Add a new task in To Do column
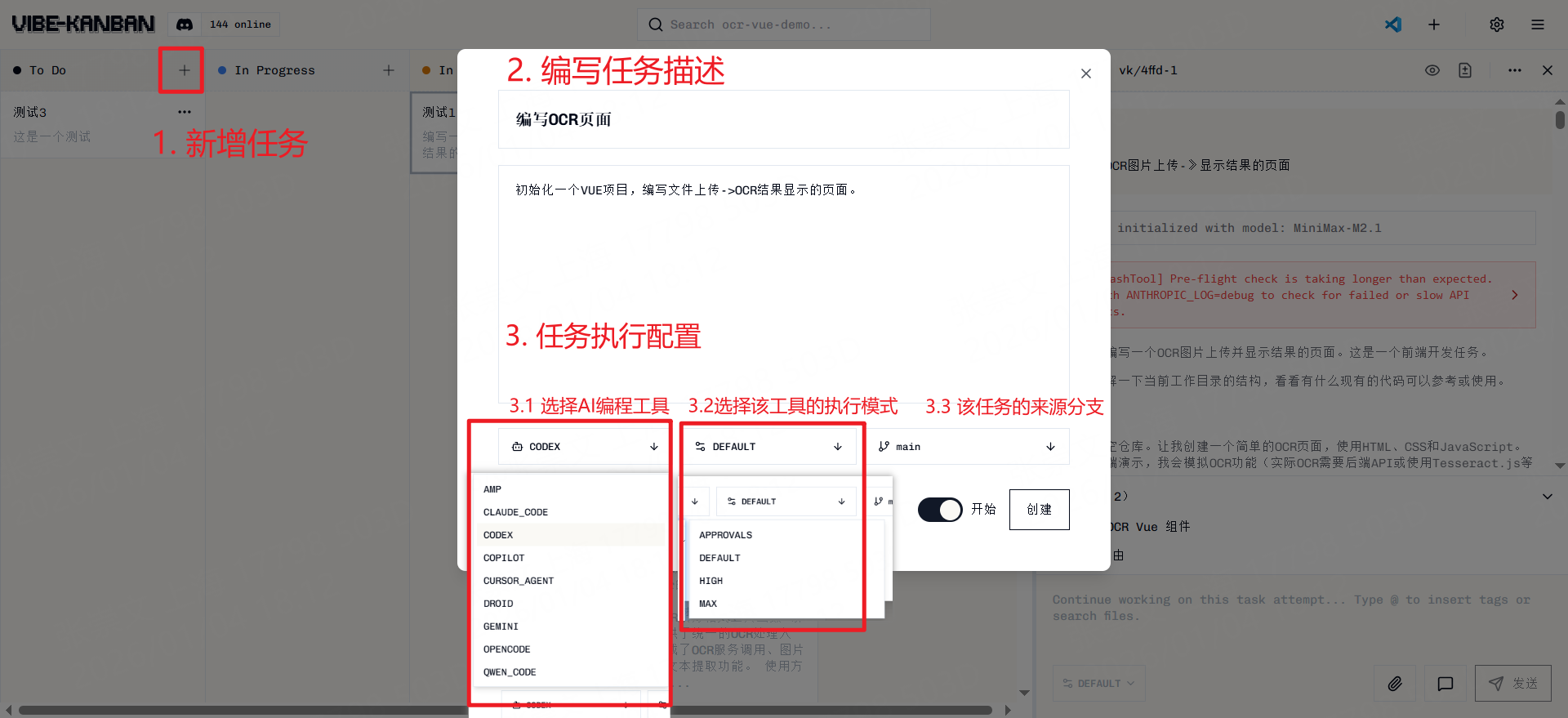This screenshot has height=718, width=1568. [x=185, y=70]
